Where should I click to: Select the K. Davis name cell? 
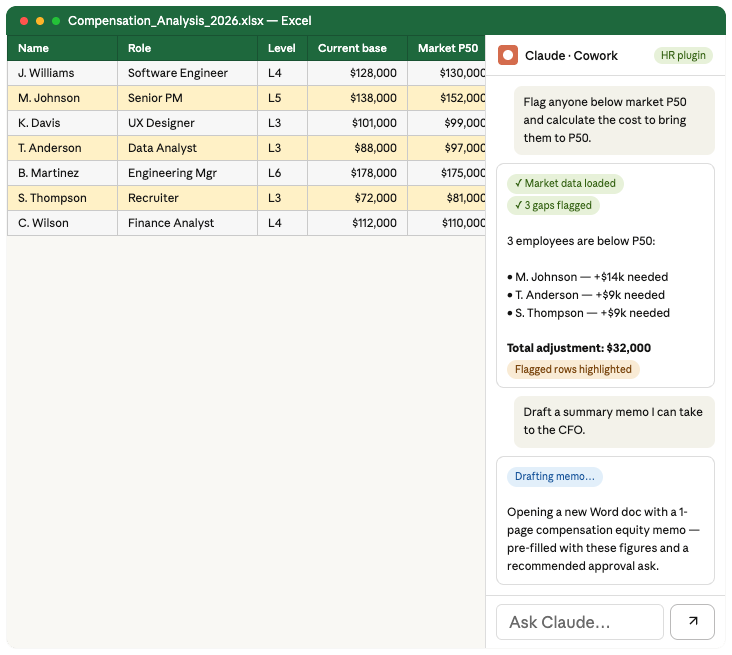62,123
